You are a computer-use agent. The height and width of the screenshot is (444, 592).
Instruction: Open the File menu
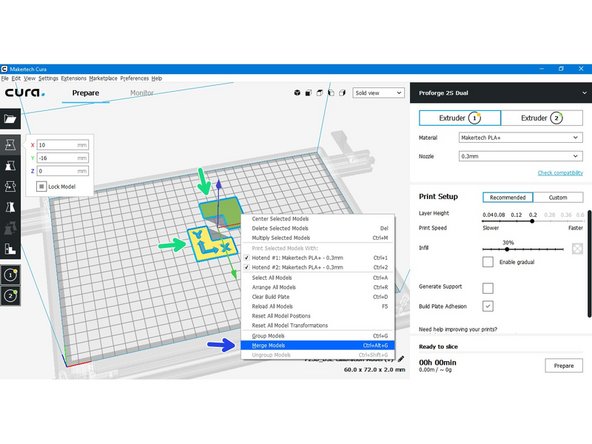(5, 79)
